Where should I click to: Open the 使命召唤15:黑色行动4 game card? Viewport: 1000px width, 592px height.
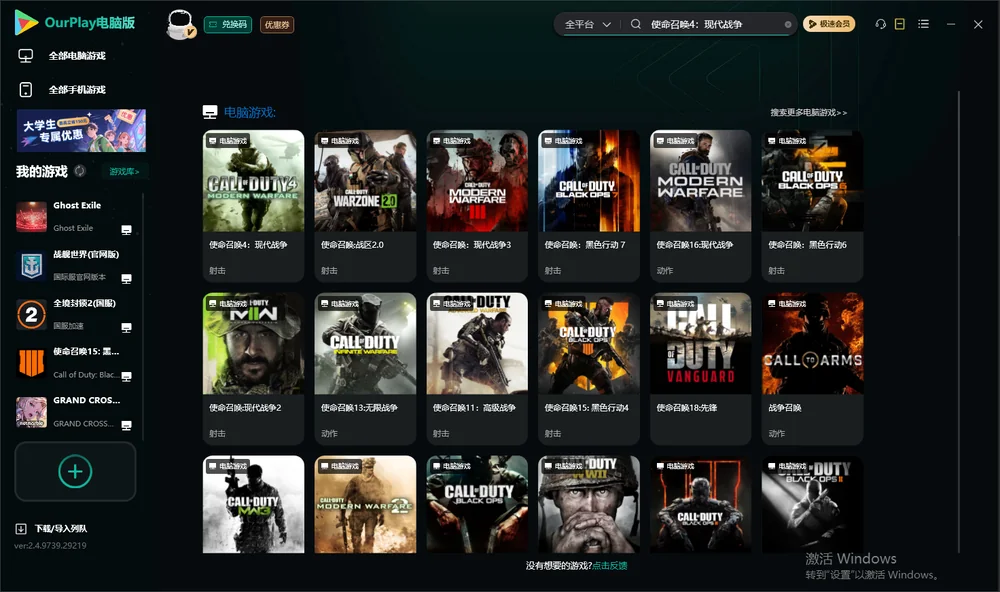[x=589, y=368]
